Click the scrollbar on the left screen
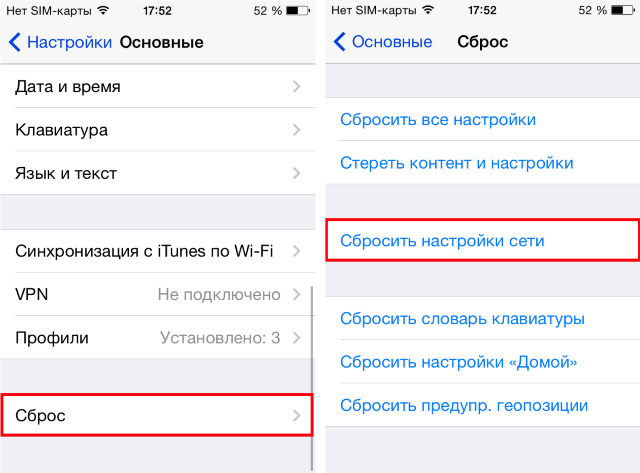Image resolution: width=640 pixels, height=473 pixels. tap(312, 379)
